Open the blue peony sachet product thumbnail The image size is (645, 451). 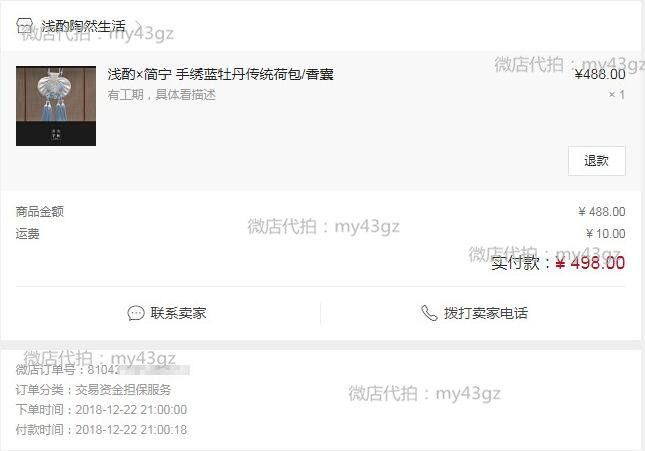click(56, 106)
